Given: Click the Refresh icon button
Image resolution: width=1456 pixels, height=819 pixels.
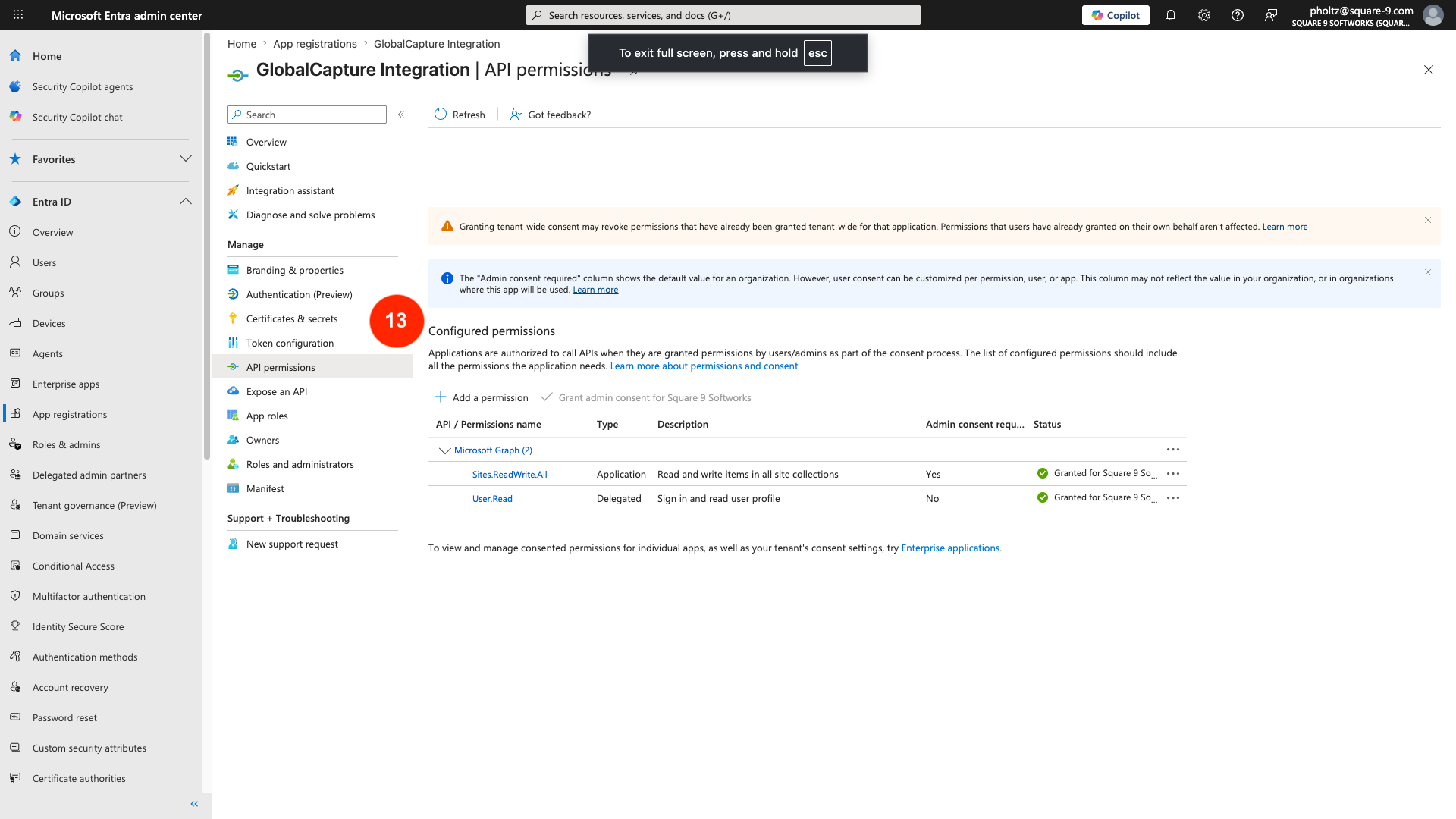Looking at the screenshot, I should (460, 115).
